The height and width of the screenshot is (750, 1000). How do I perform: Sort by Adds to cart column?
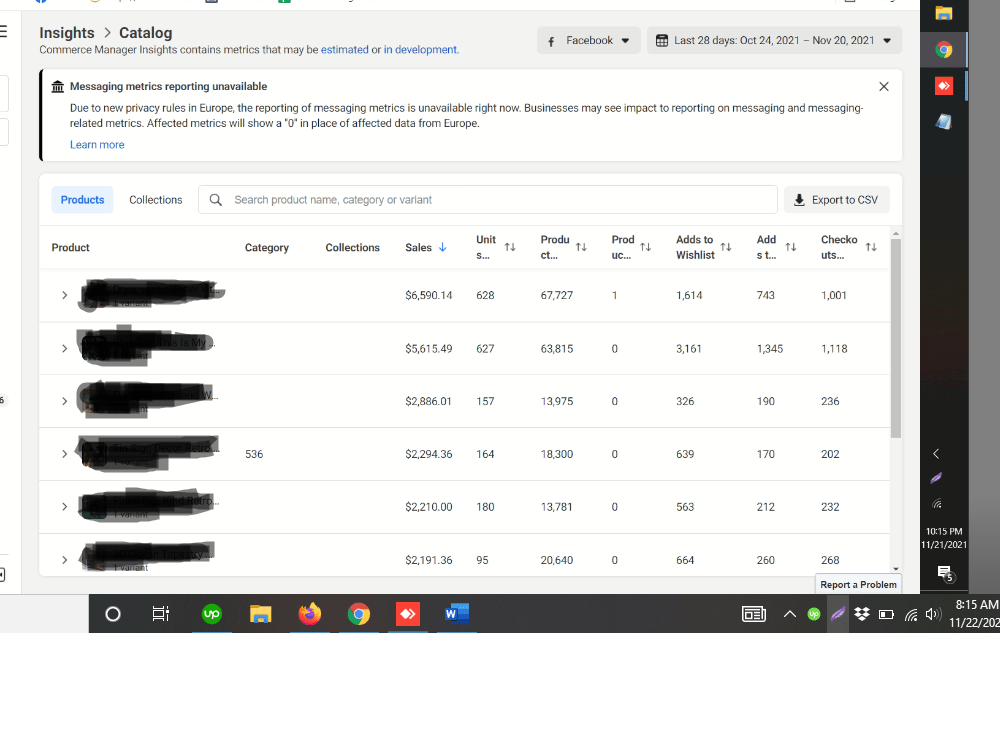coord(791,247)
